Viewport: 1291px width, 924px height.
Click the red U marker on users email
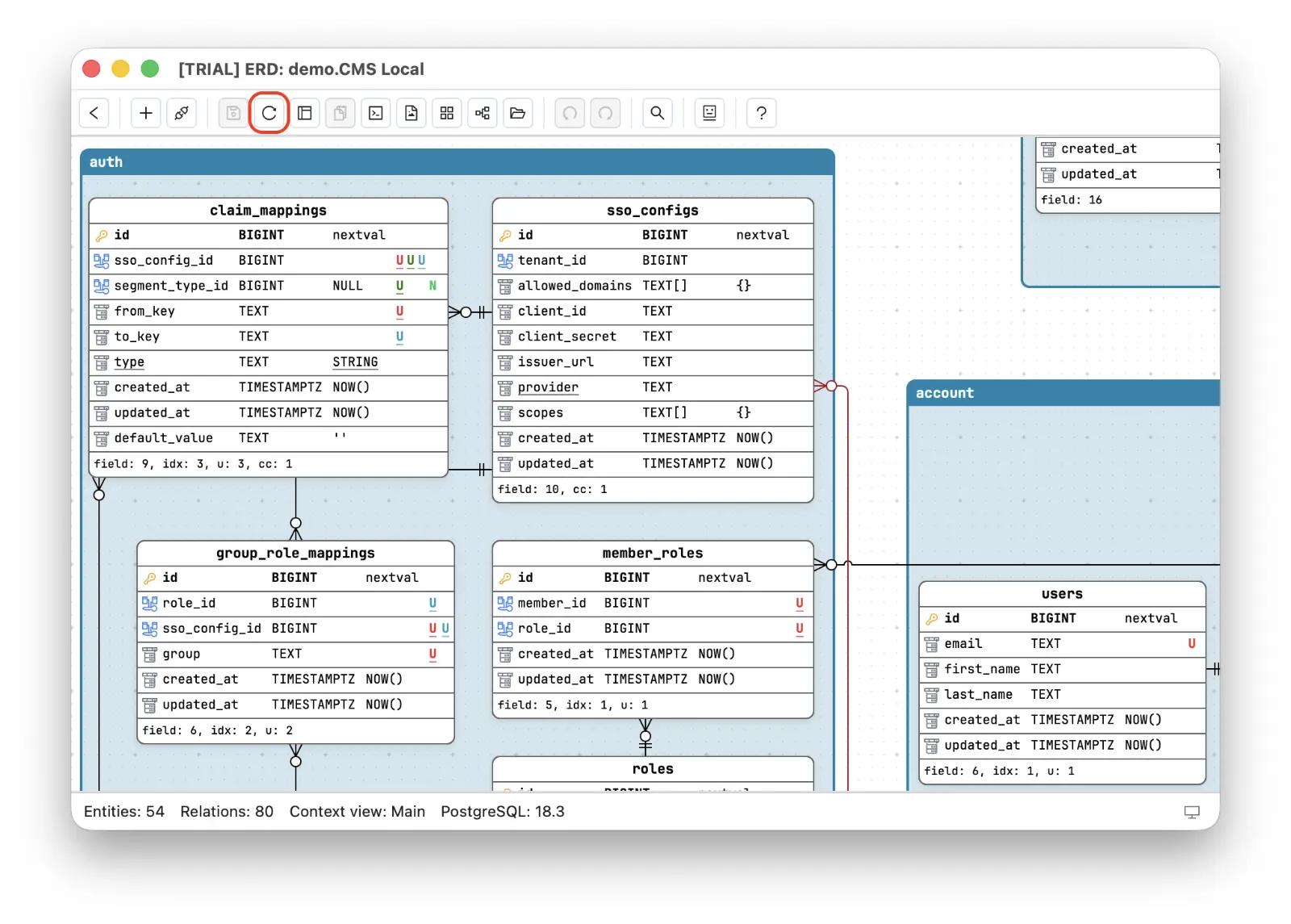(x=1192, y=644)
